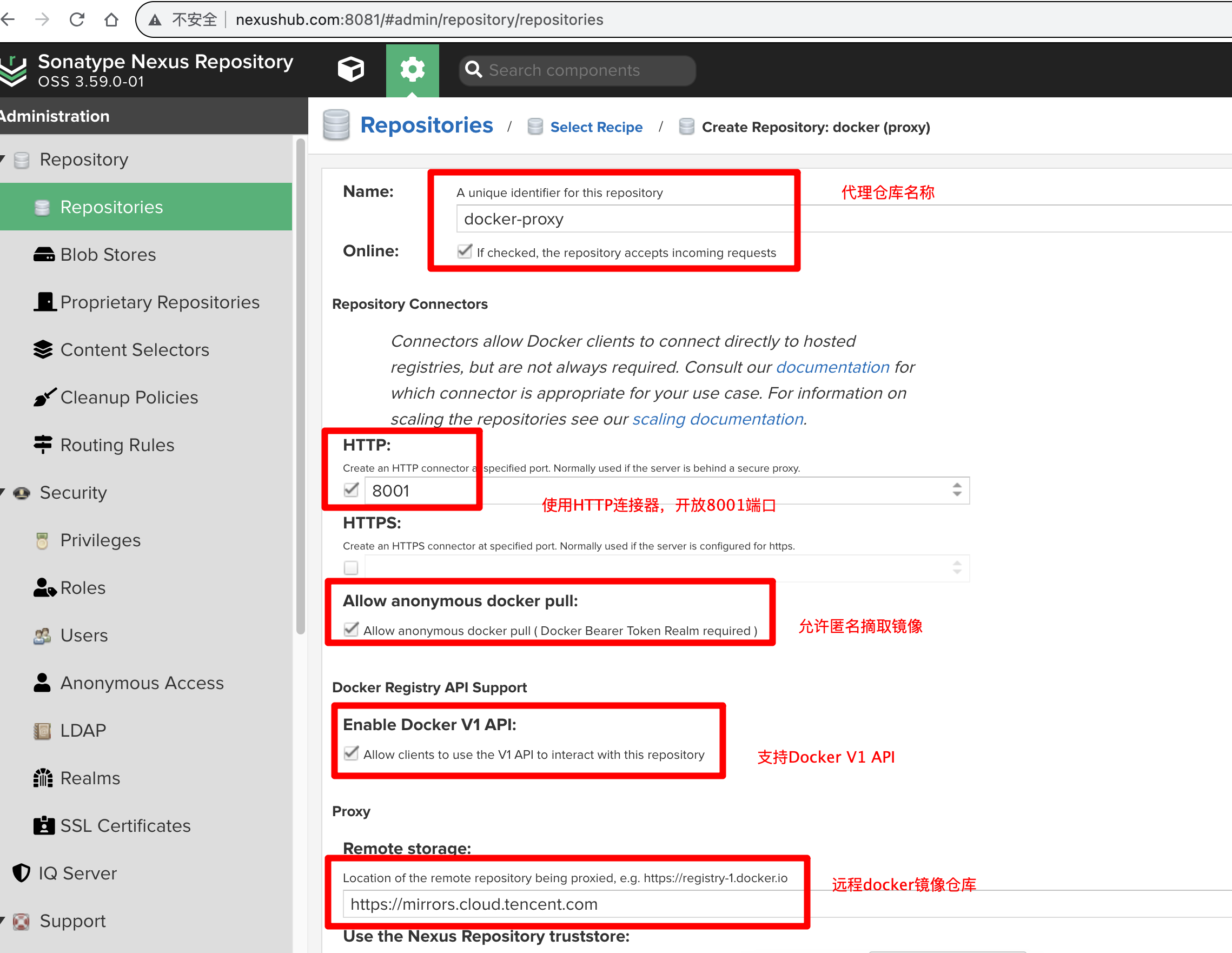Viewport: 1232px width, 953px height.
Task: Click the Select Recipe breadcrumb link
Action: tap(596, 127)
